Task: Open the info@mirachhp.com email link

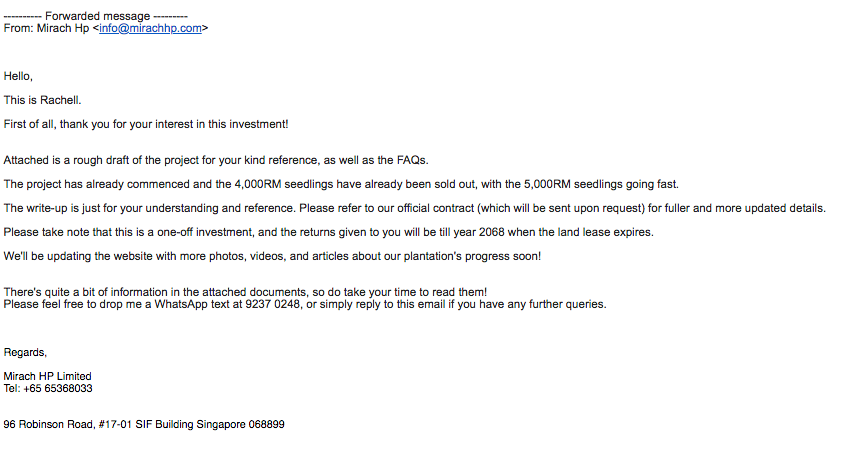Action: (150, 28)
